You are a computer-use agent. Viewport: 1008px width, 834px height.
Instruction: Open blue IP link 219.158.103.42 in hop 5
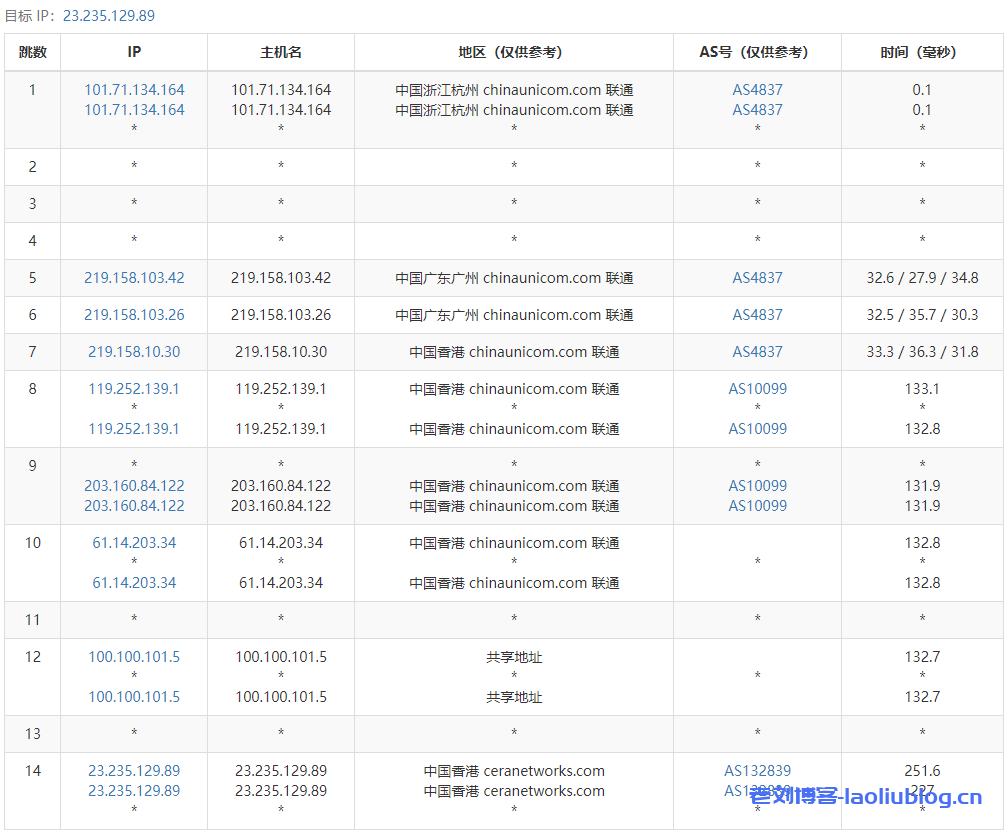(134, 278)
